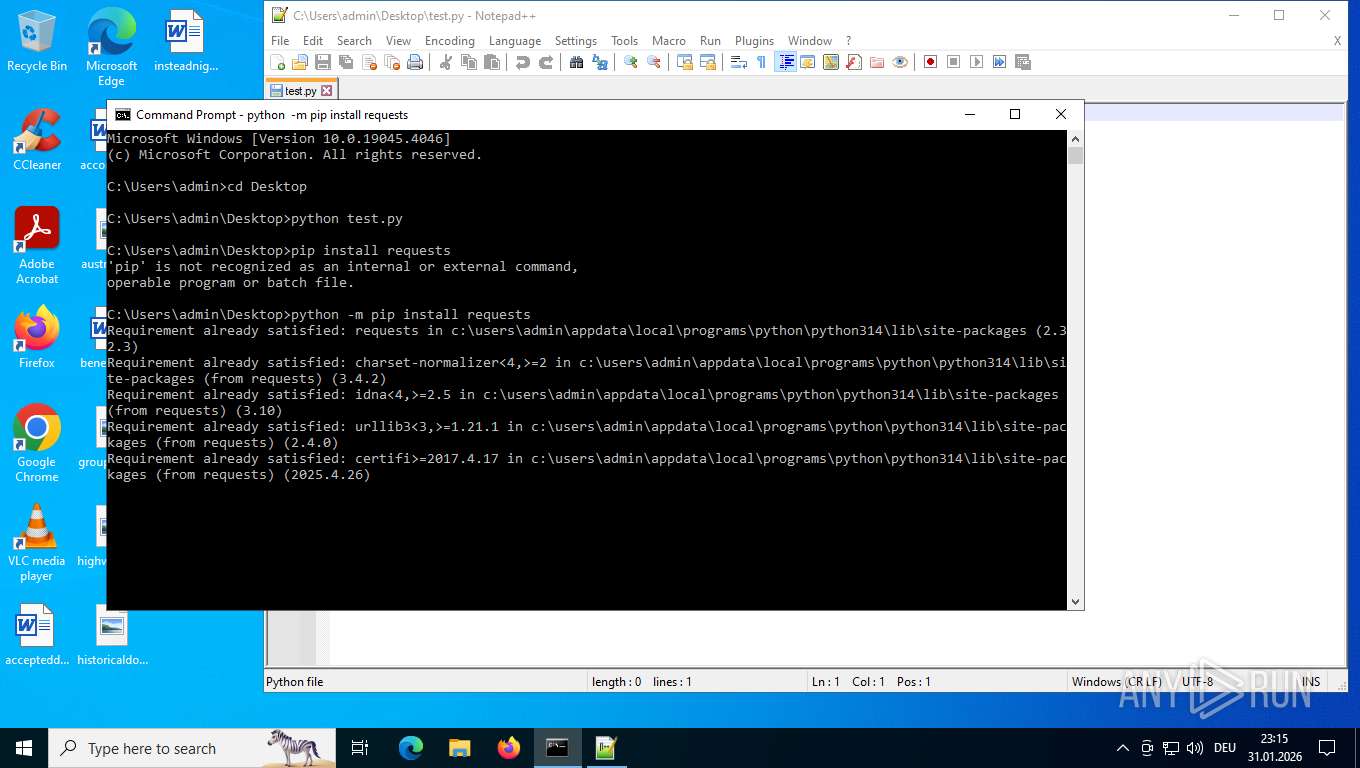Click the Command Prompt title bar icon

[x=123, y=115]
